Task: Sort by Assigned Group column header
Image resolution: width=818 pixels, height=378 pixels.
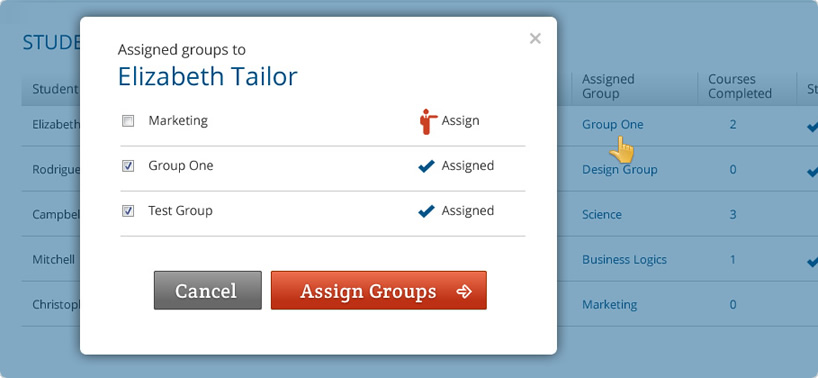Action: coord(608,87)
